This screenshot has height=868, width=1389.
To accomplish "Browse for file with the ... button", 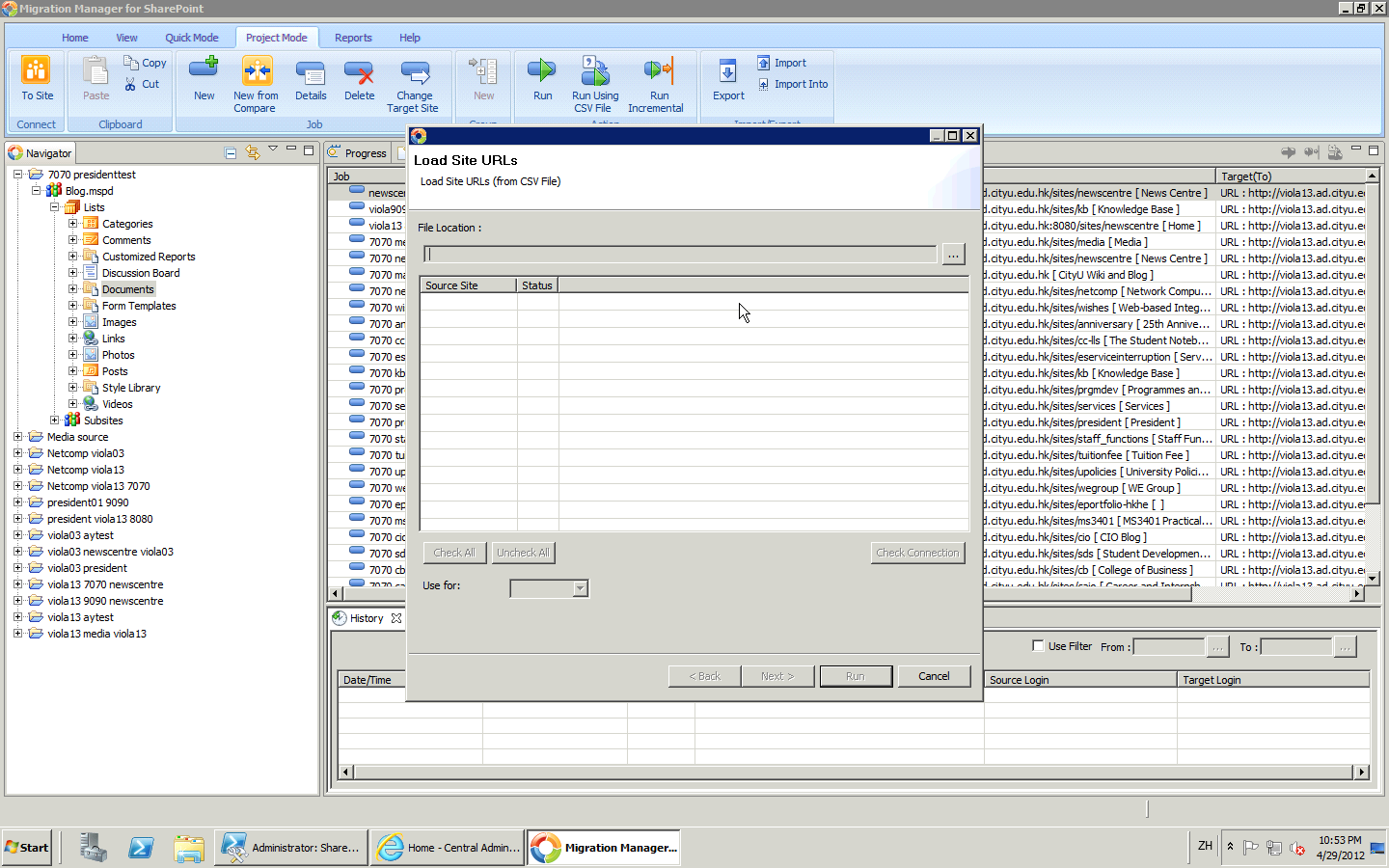I will pyautogui.click(x=953, y=254).
